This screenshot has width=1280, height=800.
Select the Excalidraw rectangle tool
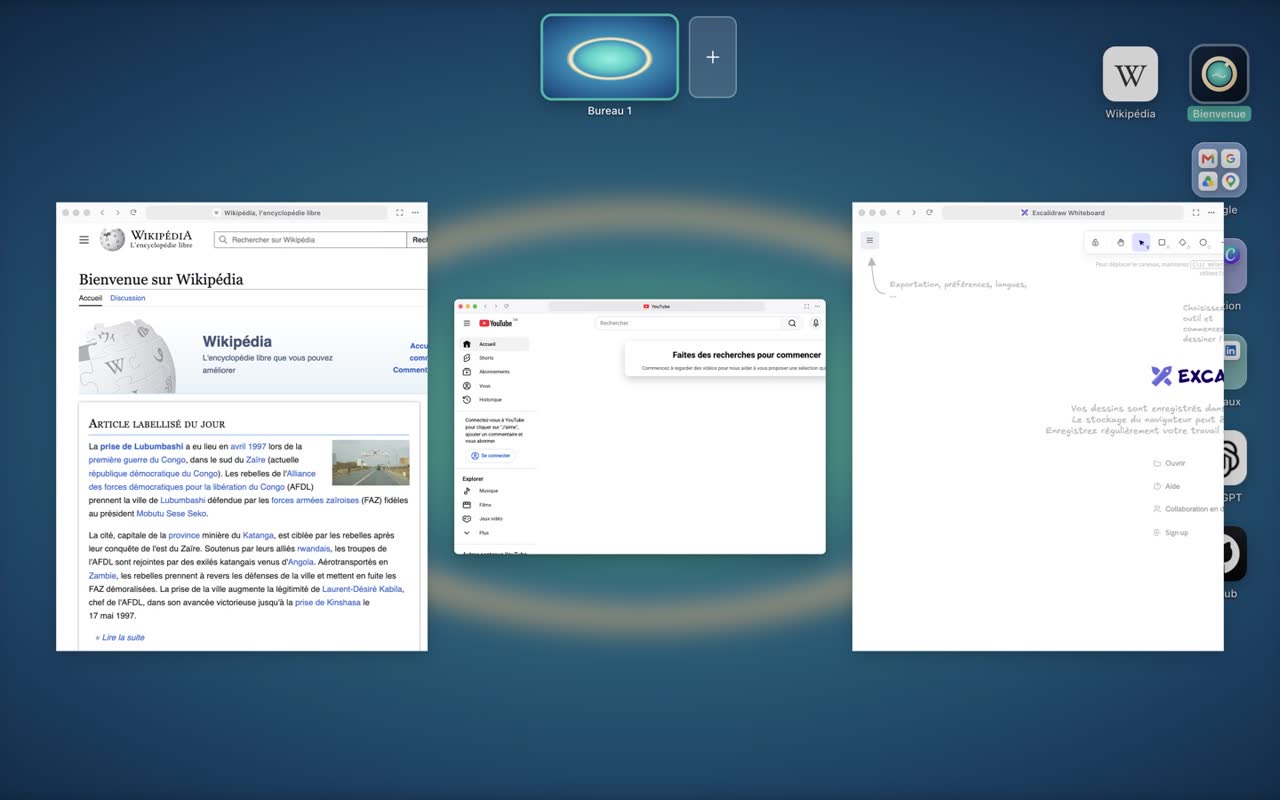[1162, 242]
